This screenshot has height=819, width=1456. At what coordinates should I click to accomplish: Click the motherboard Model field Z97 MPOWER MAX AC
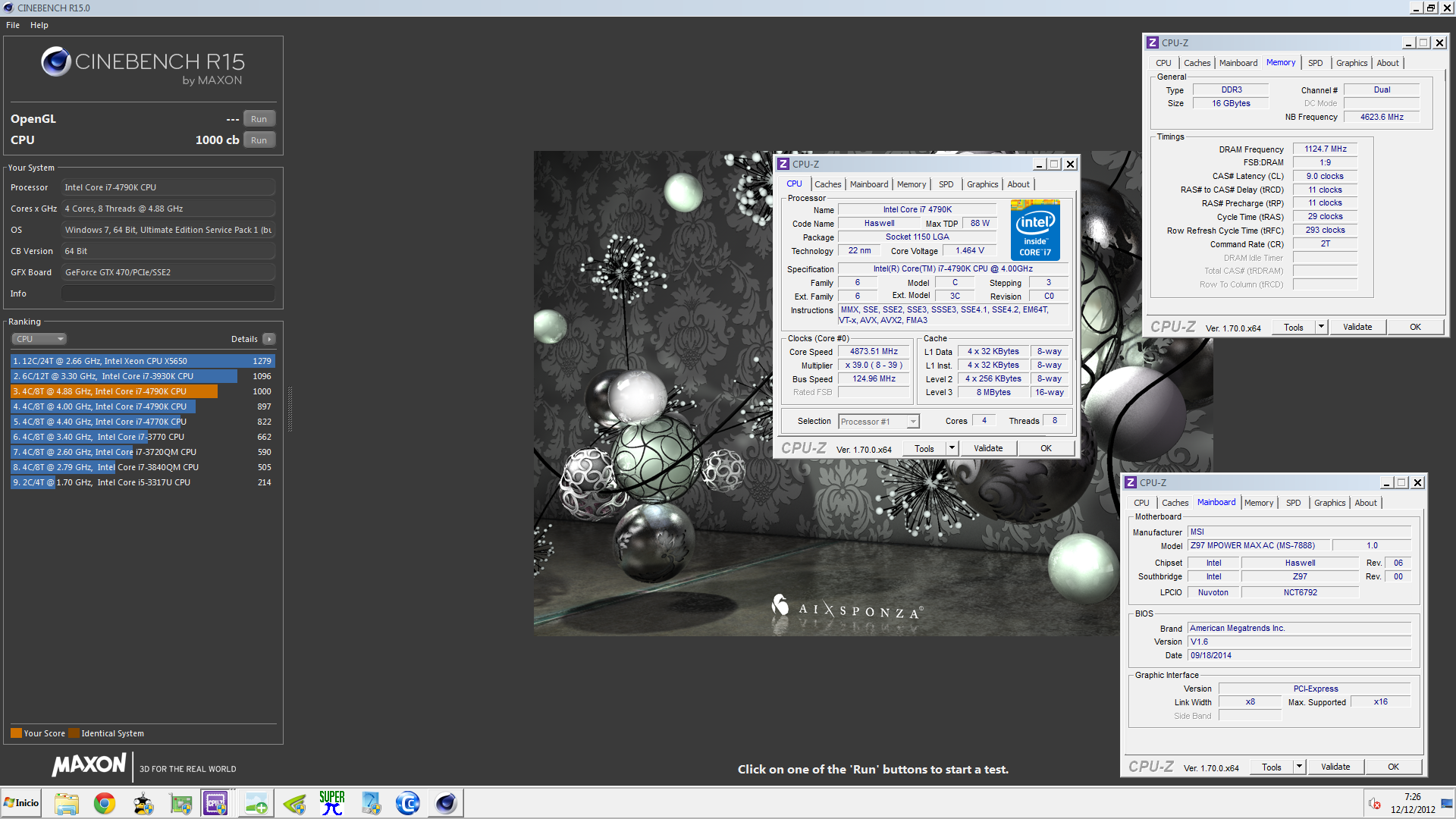click(1258, 546)
